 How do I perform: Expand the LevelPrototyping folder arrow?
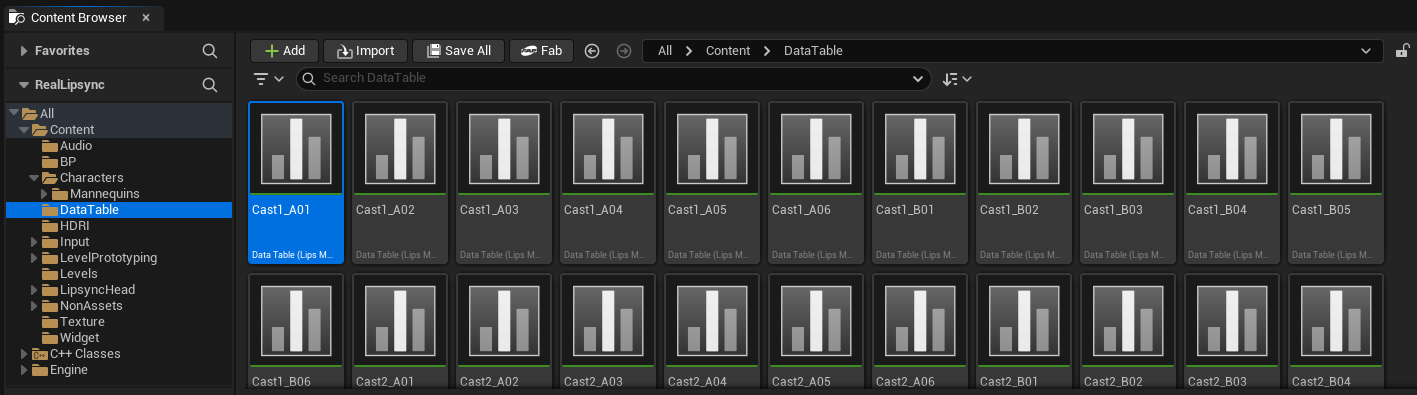coord(35,258)
